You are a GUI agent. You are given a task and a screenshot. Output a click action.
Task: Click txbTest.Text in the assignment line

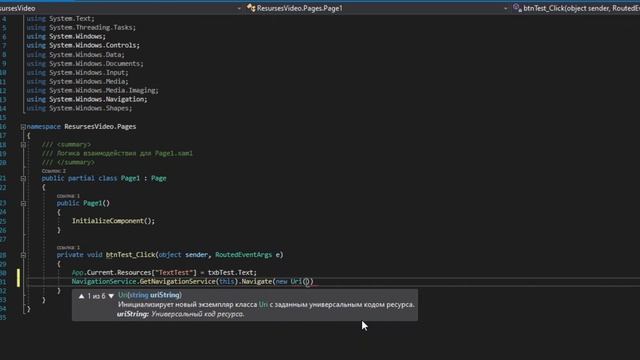click(231, 273)
